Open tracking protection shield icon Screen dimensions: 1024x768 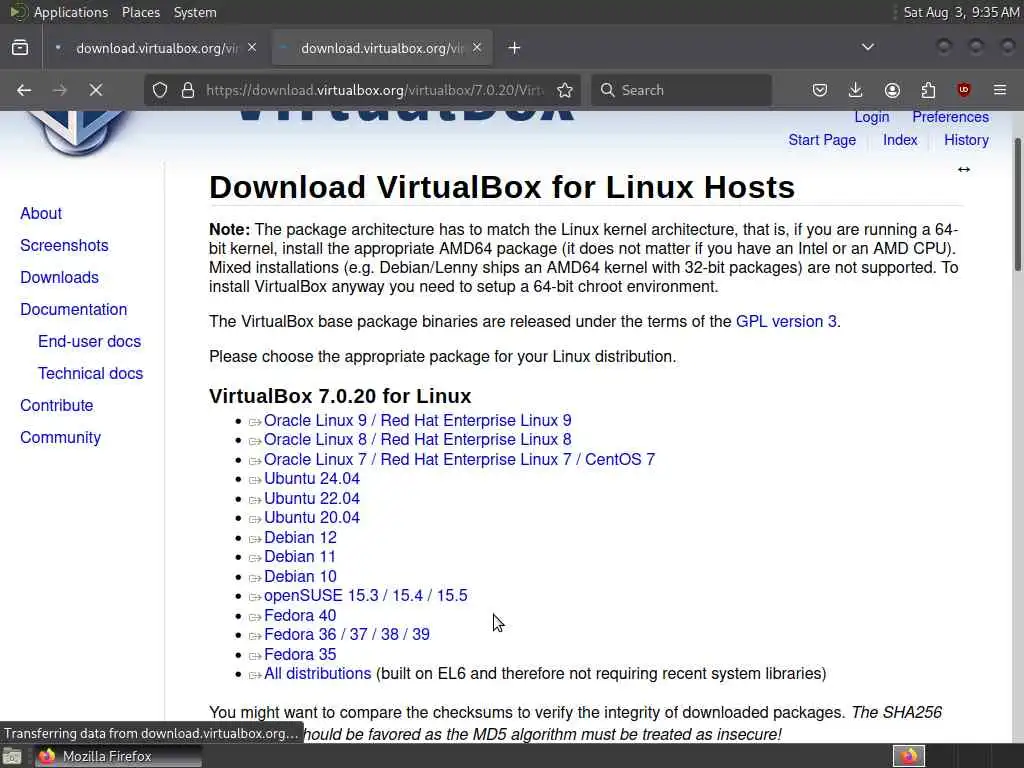pyautogui.click(x=160, y=90)
